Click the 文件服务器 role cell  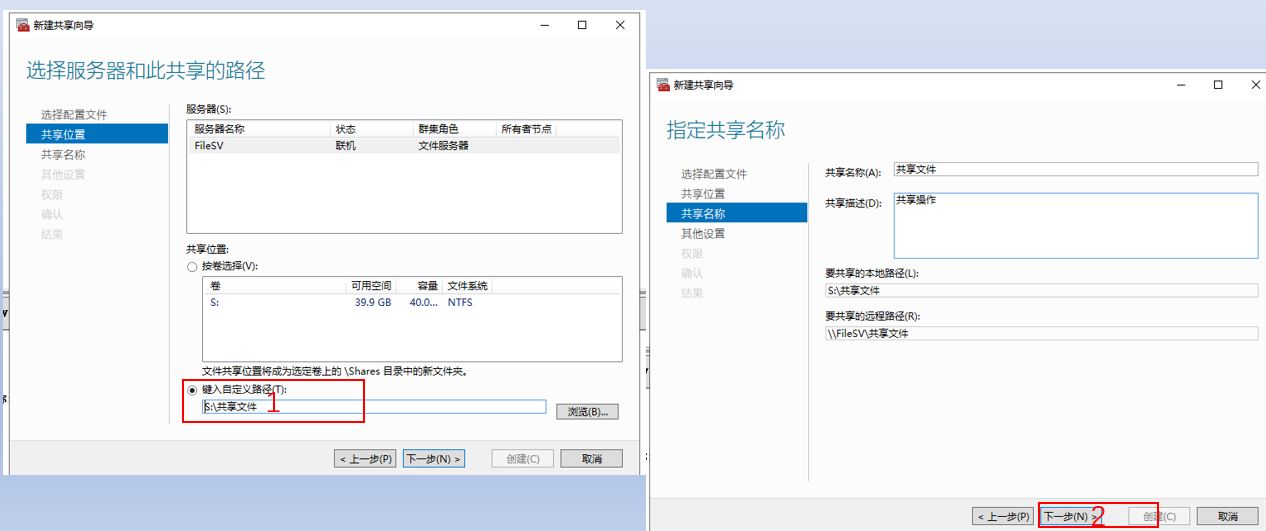(443, 145)
